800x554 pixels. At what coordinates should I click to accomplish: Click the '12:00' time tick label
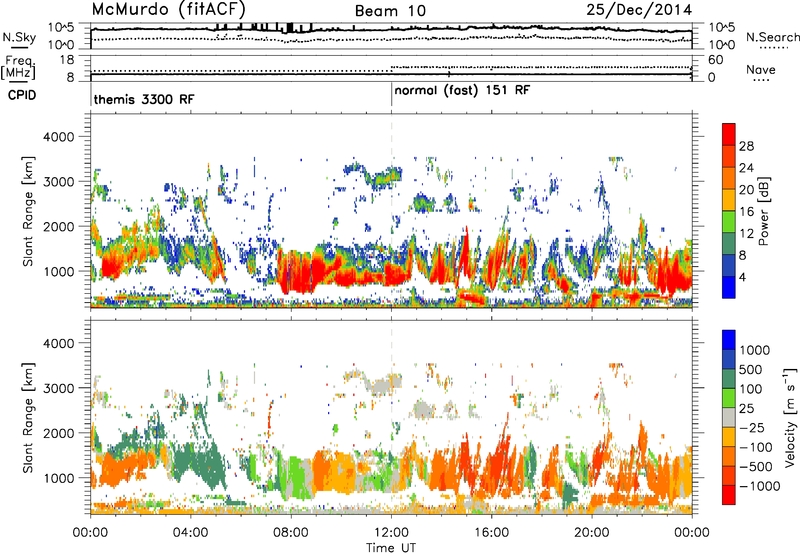pos(391,533)
